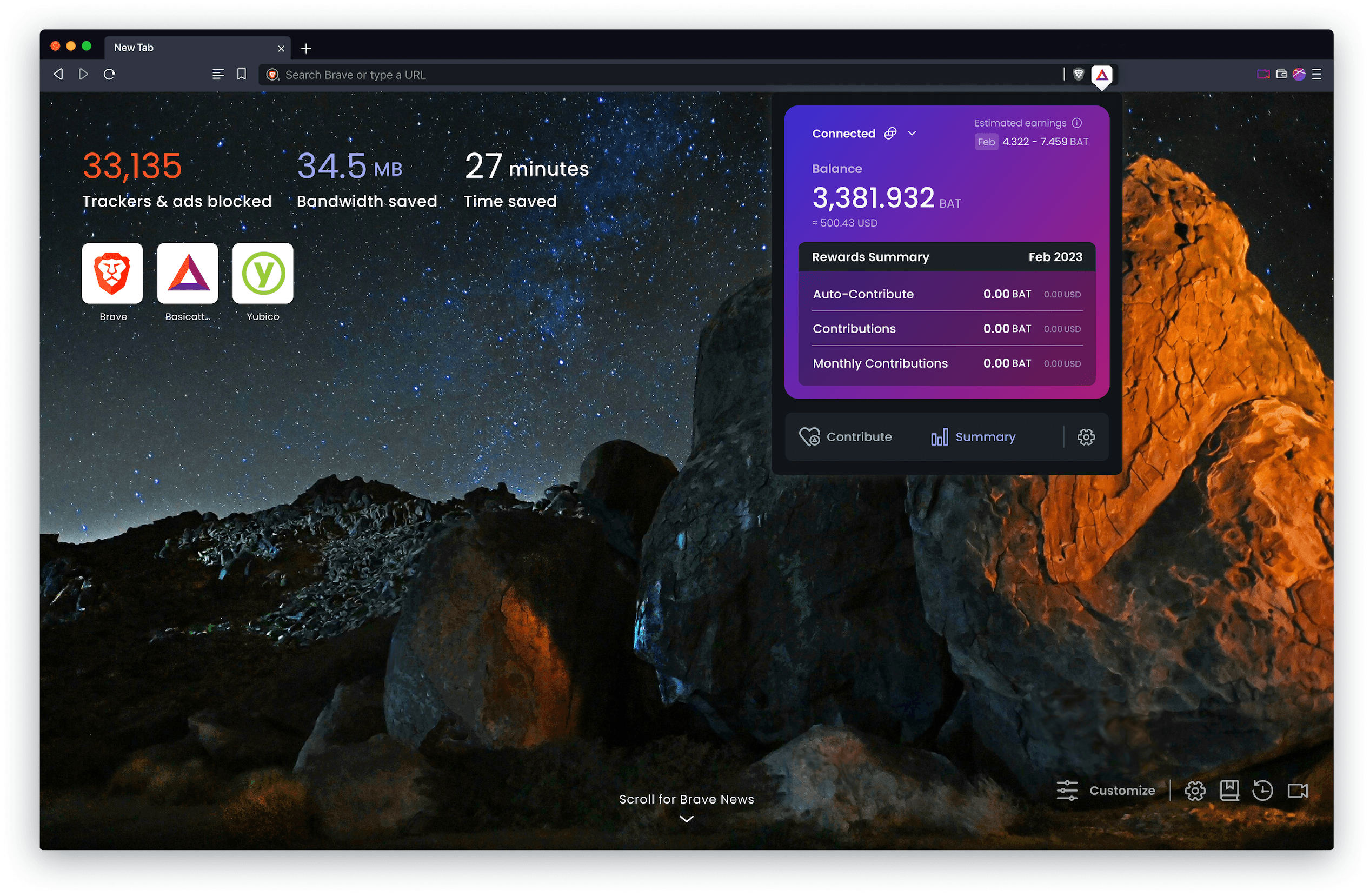Click the new tab plus button

pyautogui.click(x=308, y=47)
